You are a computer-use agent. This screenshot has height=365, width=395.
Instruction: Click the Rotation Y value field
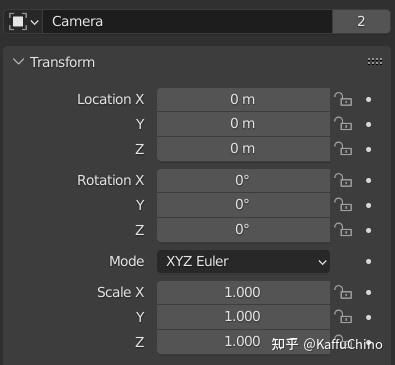[x=243, y=205]
